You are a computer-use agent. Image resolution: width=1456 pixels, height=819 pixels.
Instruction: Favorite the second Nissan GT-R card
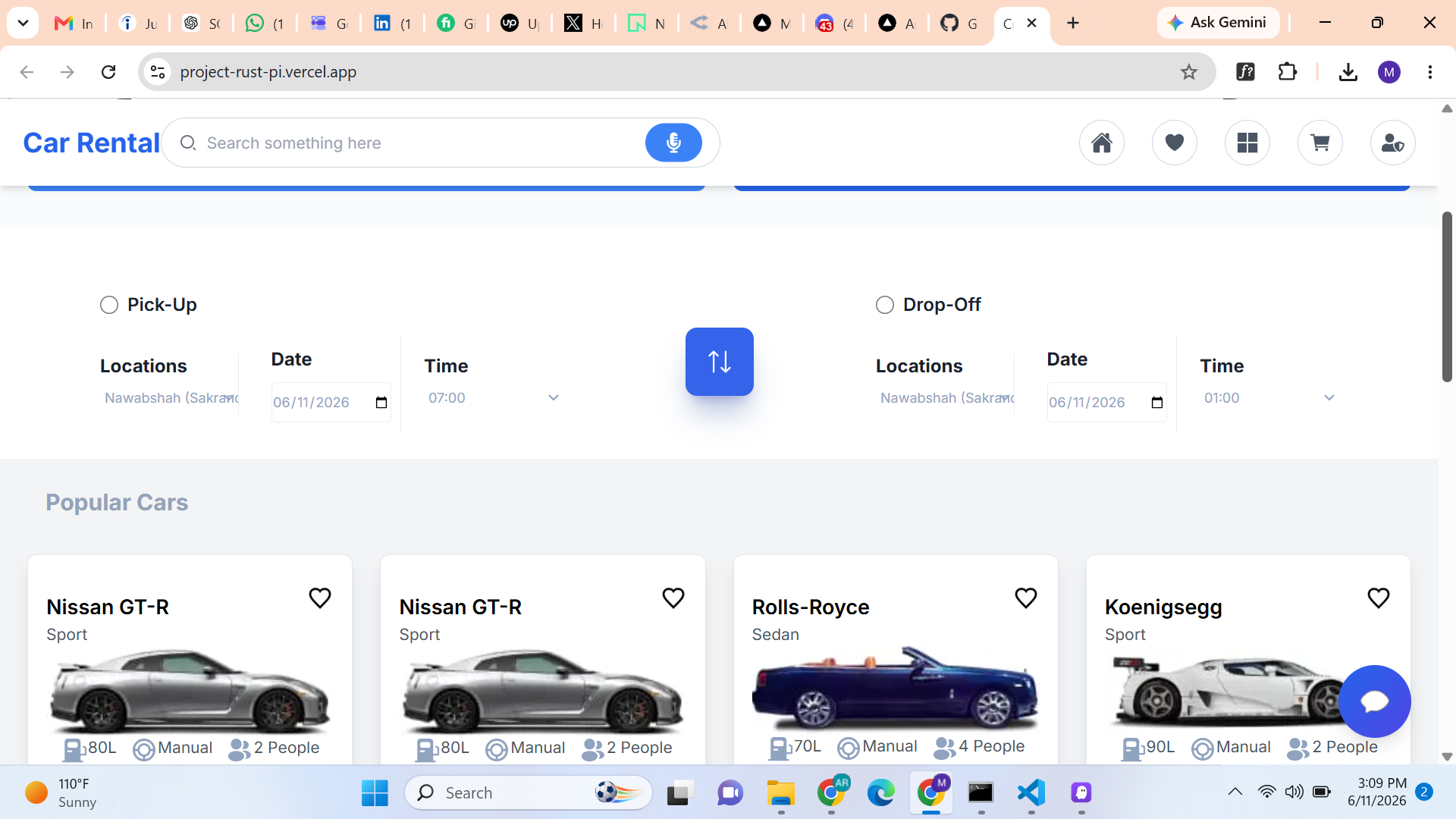(x=673, y=598)
